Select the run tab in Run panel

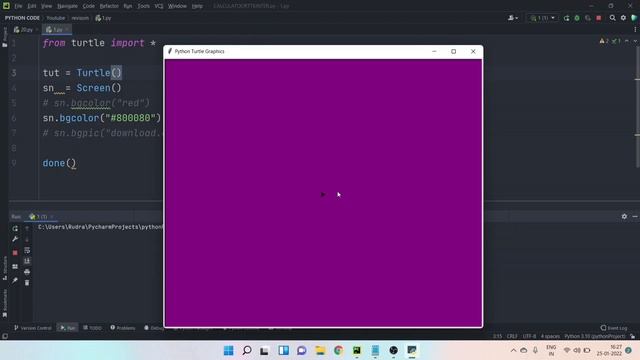click(x=41, y=216)
